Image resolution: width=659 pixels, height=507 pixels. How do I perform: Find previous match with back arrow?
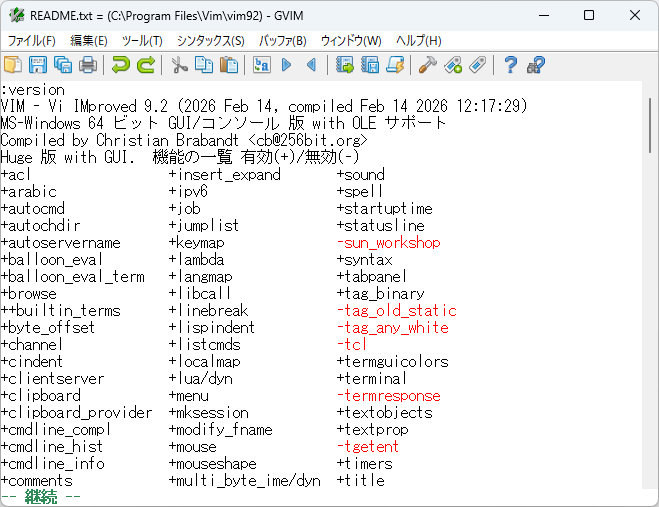311,65
